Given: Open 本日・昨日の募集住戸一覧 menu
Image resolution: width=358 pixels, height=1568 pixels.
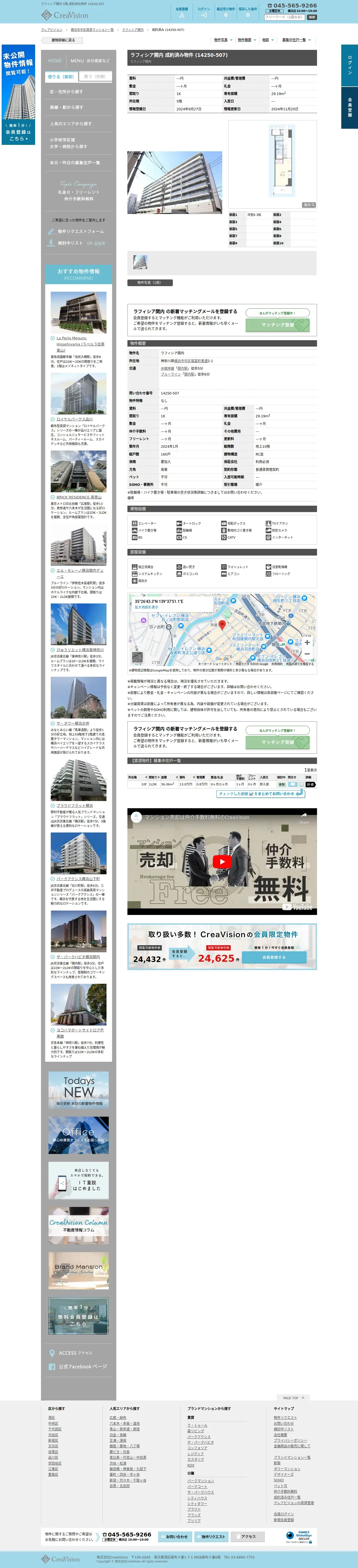Looking at the screenshot, I should [79, 162].
